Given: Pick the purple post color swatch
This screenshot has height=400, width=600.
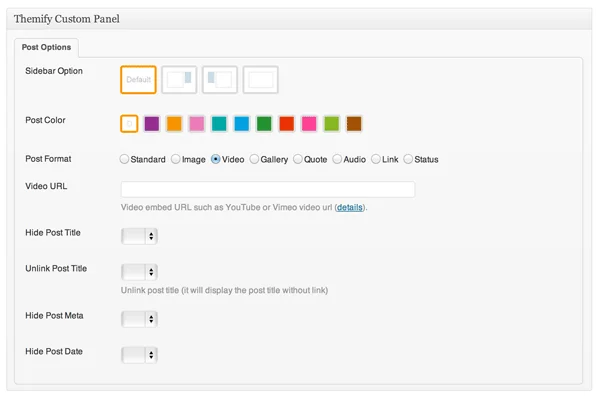Looking at the screenshot, I should click(151, 124).
